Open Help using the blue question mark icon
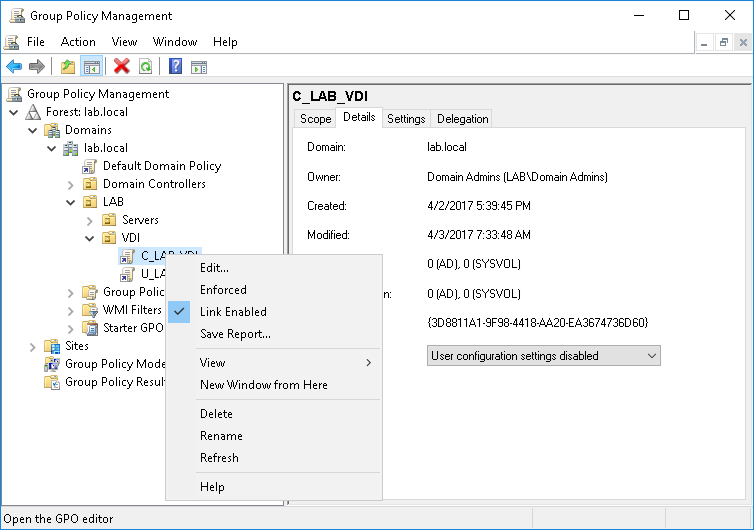754x530 pixels. pyautogui.click(x=175, y=66)
